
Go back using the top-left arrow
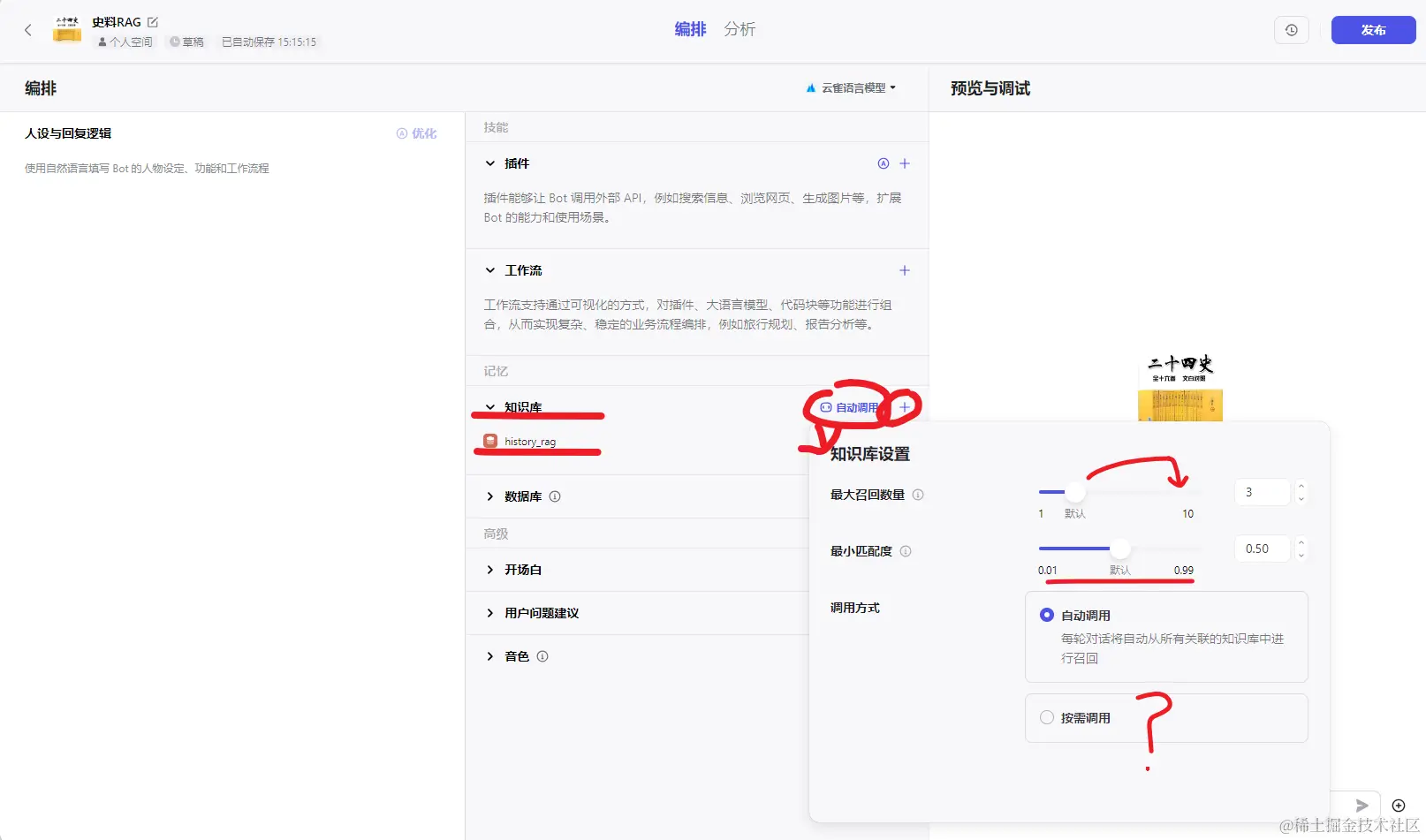point(28,30)
